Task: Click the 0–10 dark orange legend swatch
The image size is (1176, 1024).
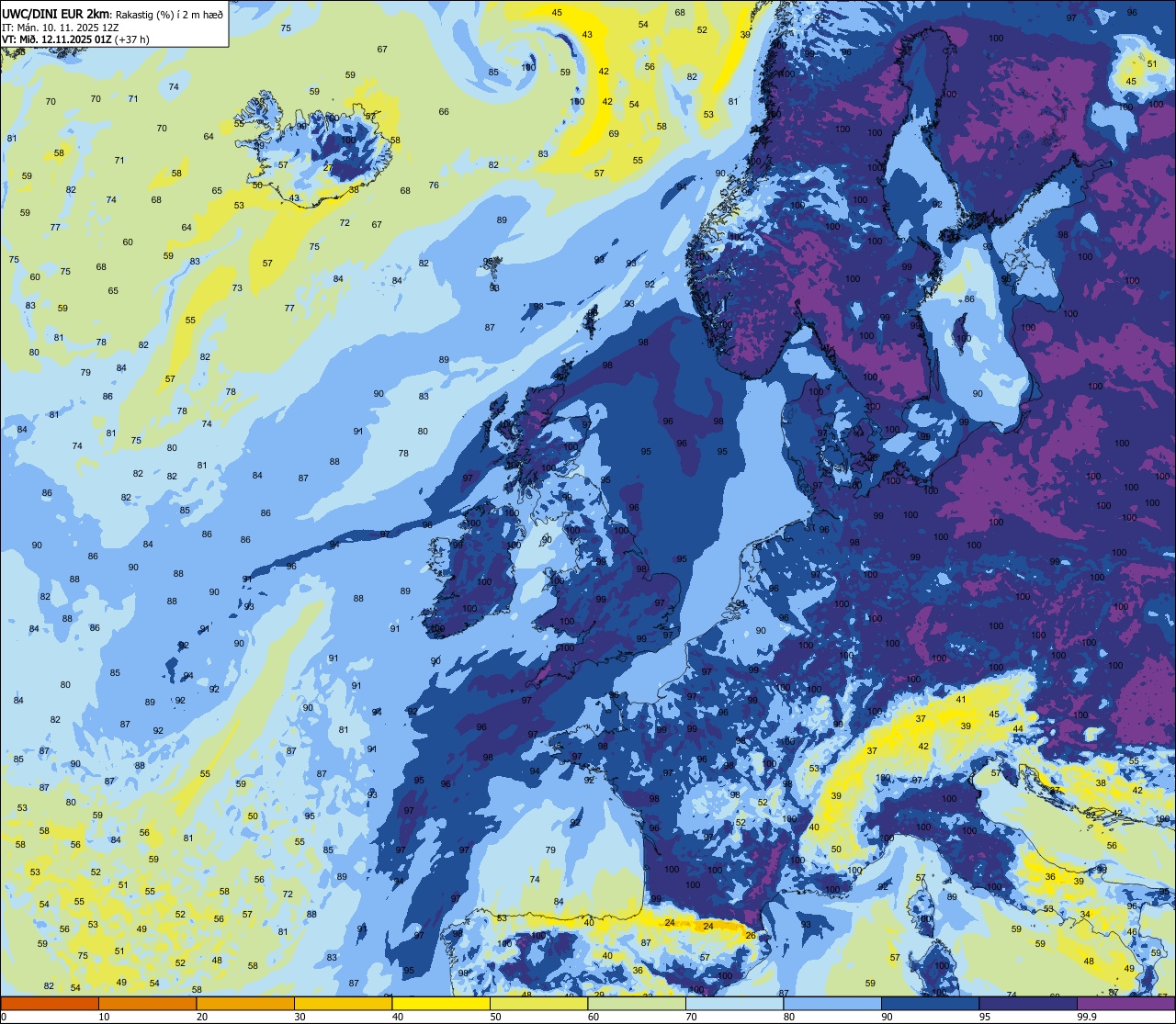Action: [50, 1003]
